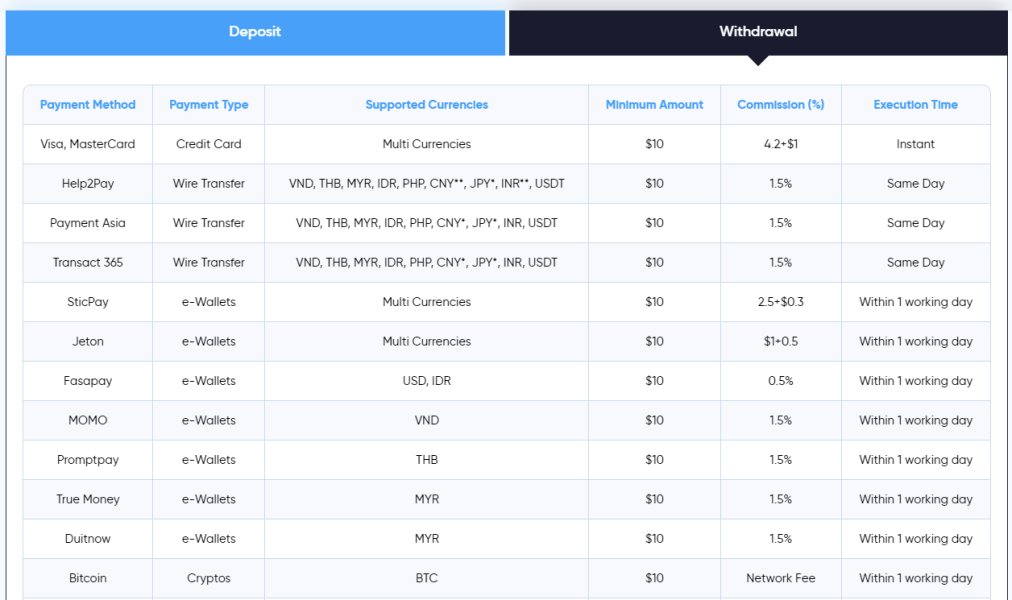
Task: Click the Payment Method column header
Action: tap(88, 105)
